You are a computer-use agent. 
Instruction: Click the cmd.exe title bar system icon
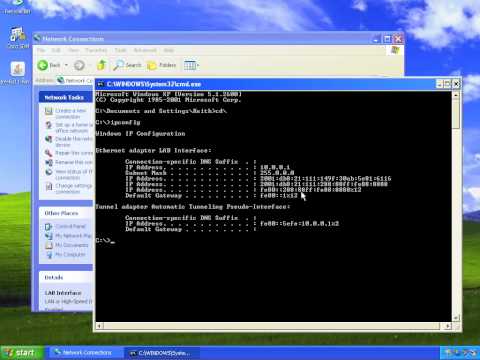(x=101, y=84)
